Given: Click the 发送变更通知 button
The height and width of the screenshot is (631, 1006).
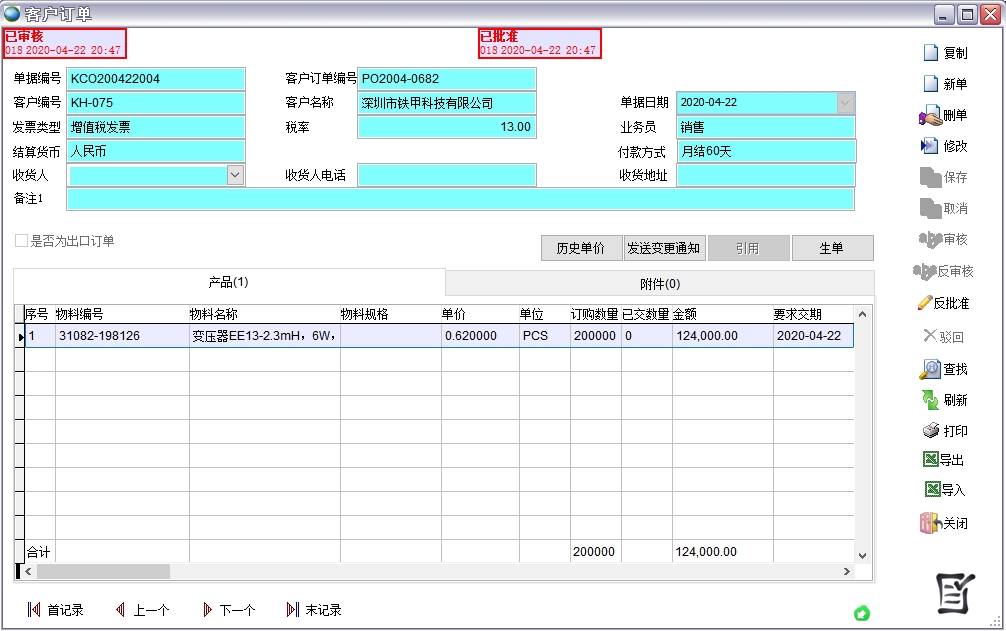Looking at the screenshot, I should coord(663,248).
